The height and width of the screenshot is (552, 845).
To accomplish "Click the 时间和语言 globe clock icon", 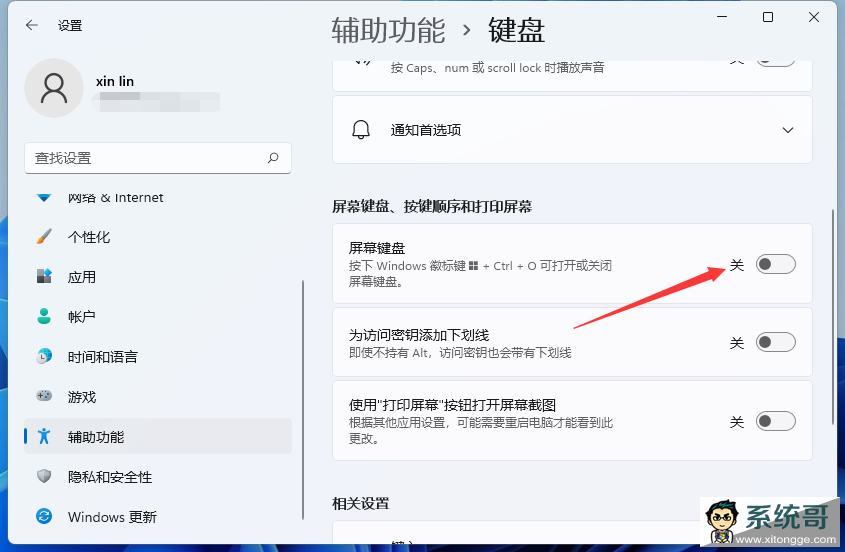I will [44, 356].
